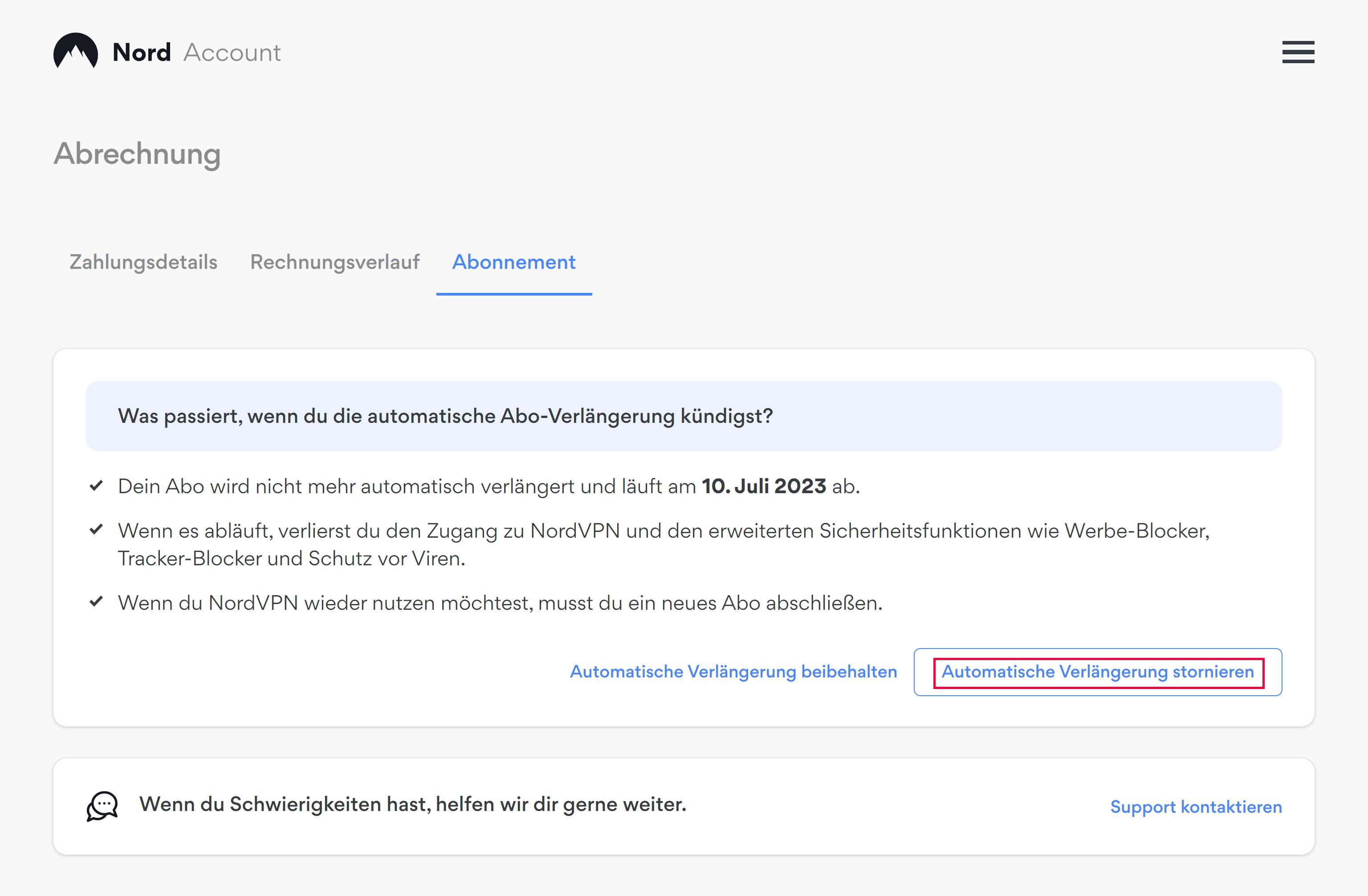Switch to the Zahlungsdetails tab

tap(143, 262)
